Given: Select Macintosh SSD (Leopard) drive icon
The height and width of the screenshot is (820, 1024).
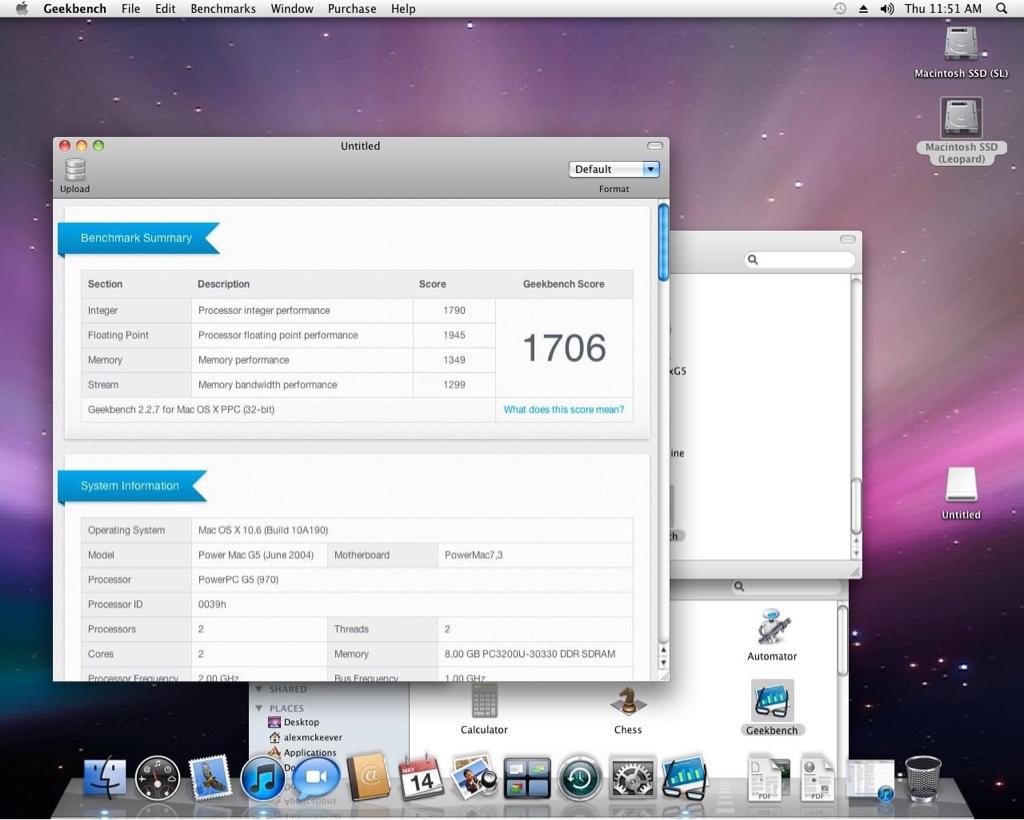Looking at the screenshot, I should pos(961,118).
